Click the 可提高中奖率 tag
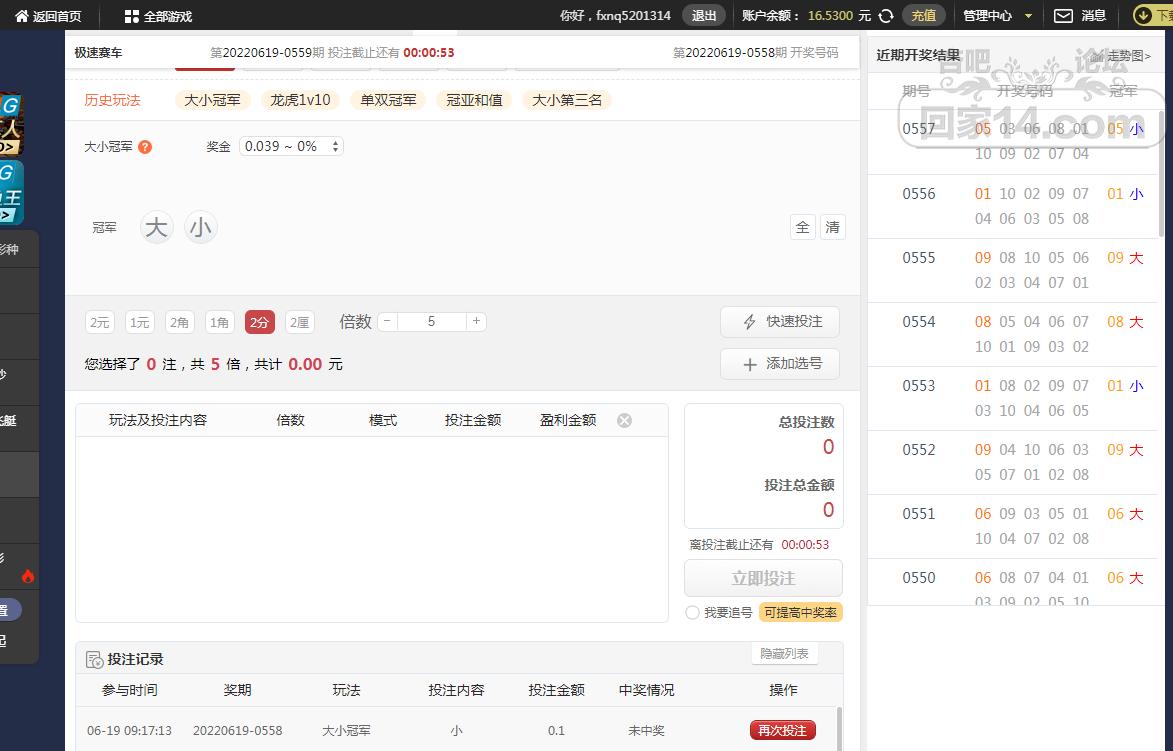The height and width of the screenshot is (751, 1173). click(800, 613)
